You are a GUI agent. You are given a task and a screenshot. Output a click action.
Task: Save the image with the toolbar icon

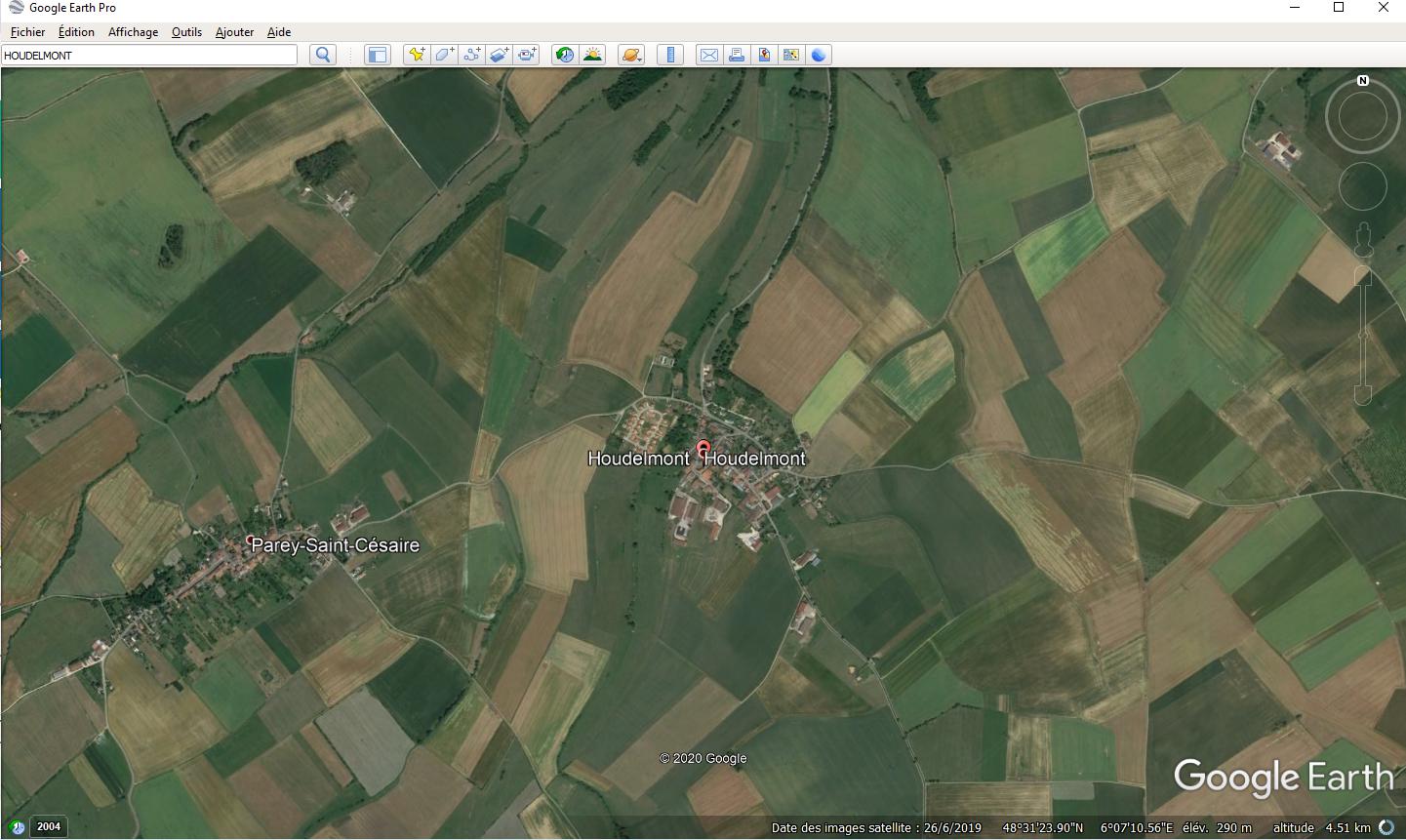coord(764,55)
